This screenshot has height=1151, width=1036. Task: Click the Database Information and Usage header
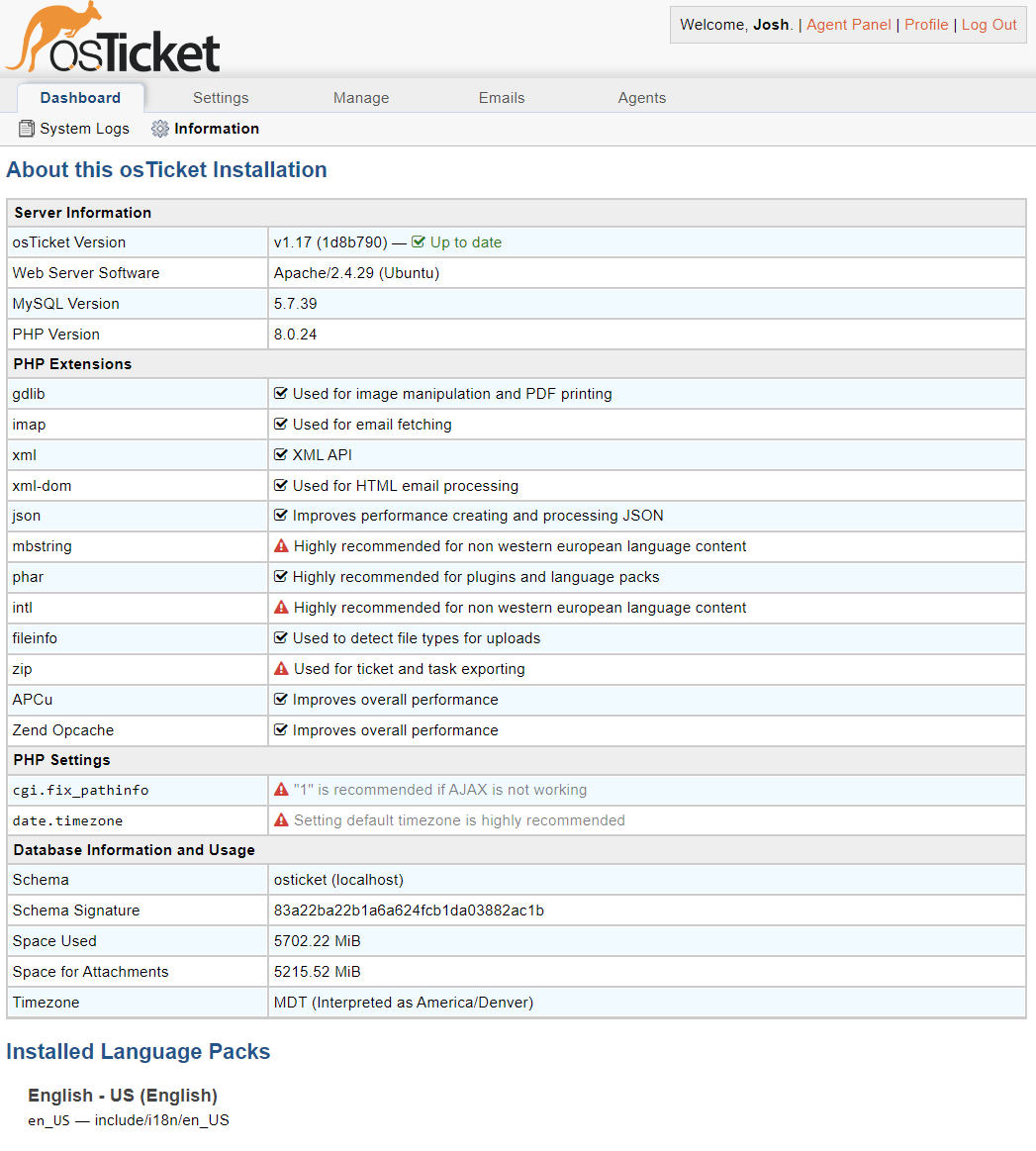point(135,850)
